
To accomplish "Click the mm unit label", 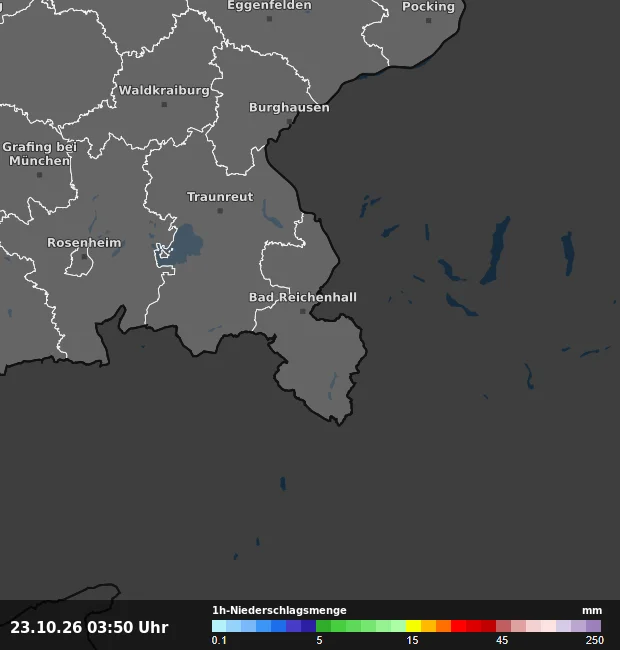I will 592,611.
